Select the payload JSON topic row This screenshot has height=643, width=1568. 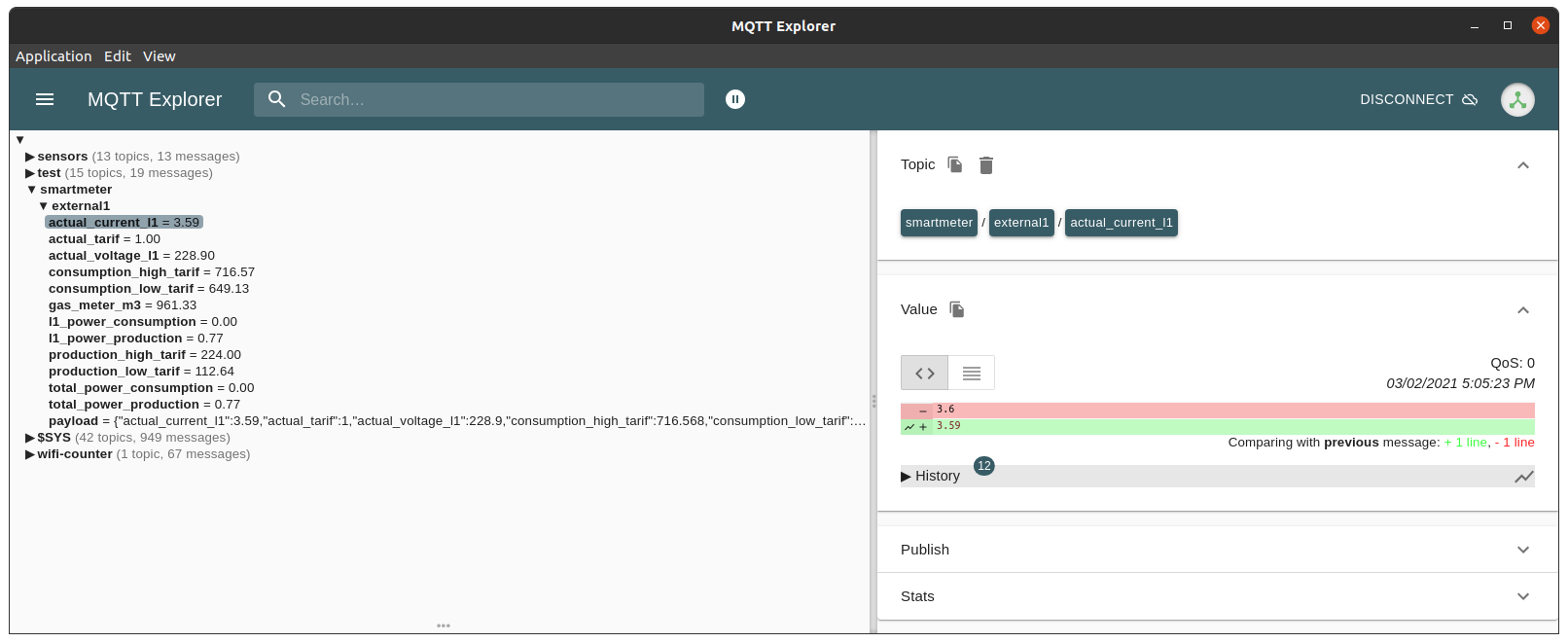(x=457, y=421)
